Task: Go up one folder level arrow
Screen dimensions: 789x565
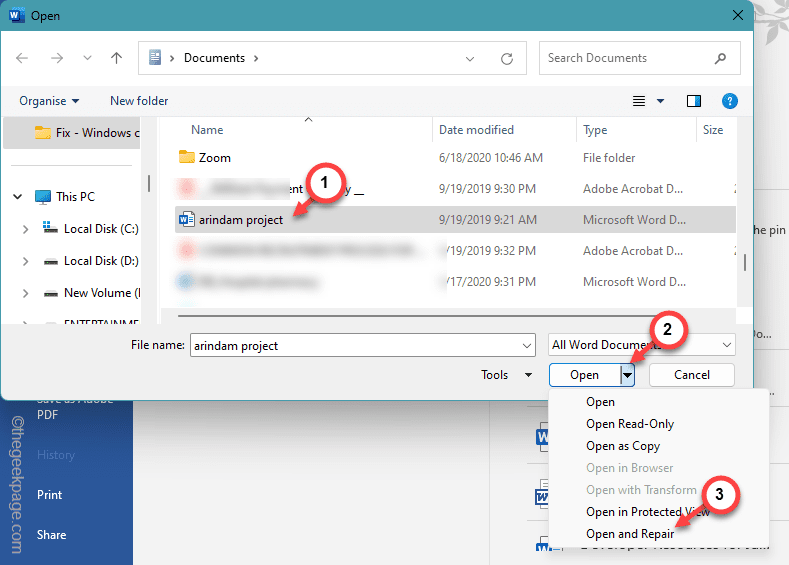Action: pyautogui.click(x=116, y=58)
